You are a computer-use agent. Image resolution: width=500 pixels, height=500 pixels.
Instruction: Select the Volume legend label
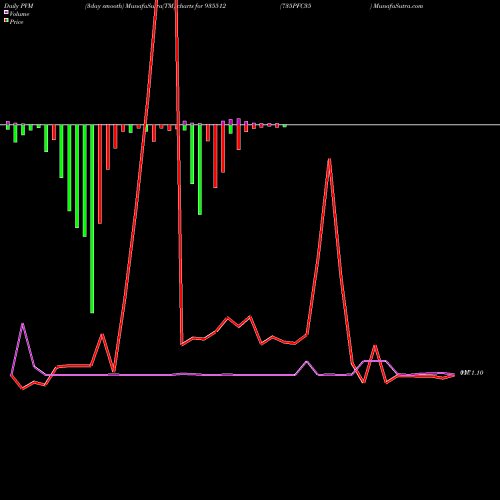pyautogui.click(x=19, y=14)
